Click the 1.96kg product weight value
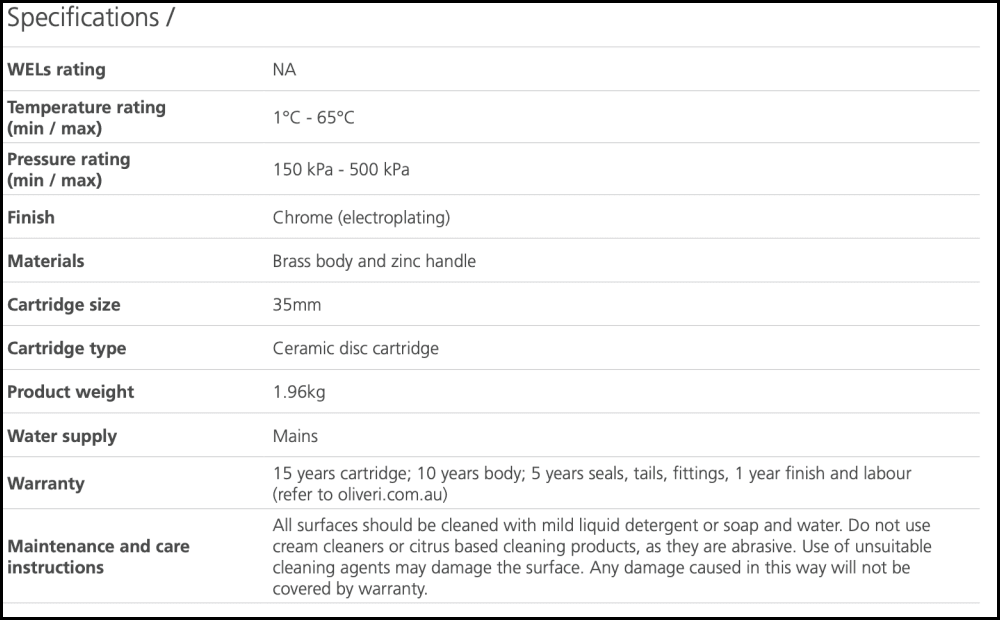The image size is (1000, 620). pyautogui.click(x=299, y=392)
